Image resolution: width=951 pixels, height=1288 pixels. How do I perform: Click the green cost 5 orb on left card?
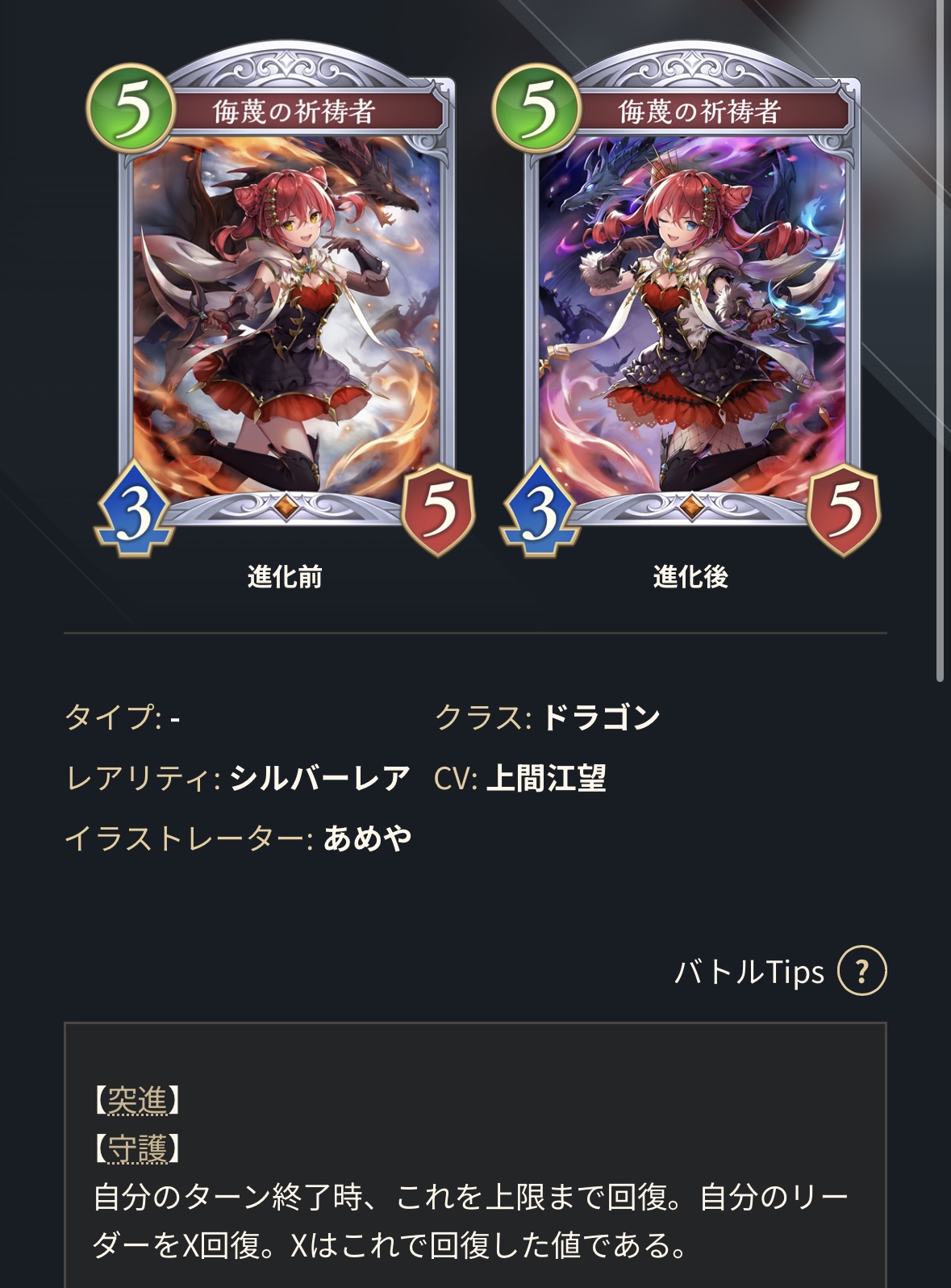pyautogui.click(x=131, y=108)
